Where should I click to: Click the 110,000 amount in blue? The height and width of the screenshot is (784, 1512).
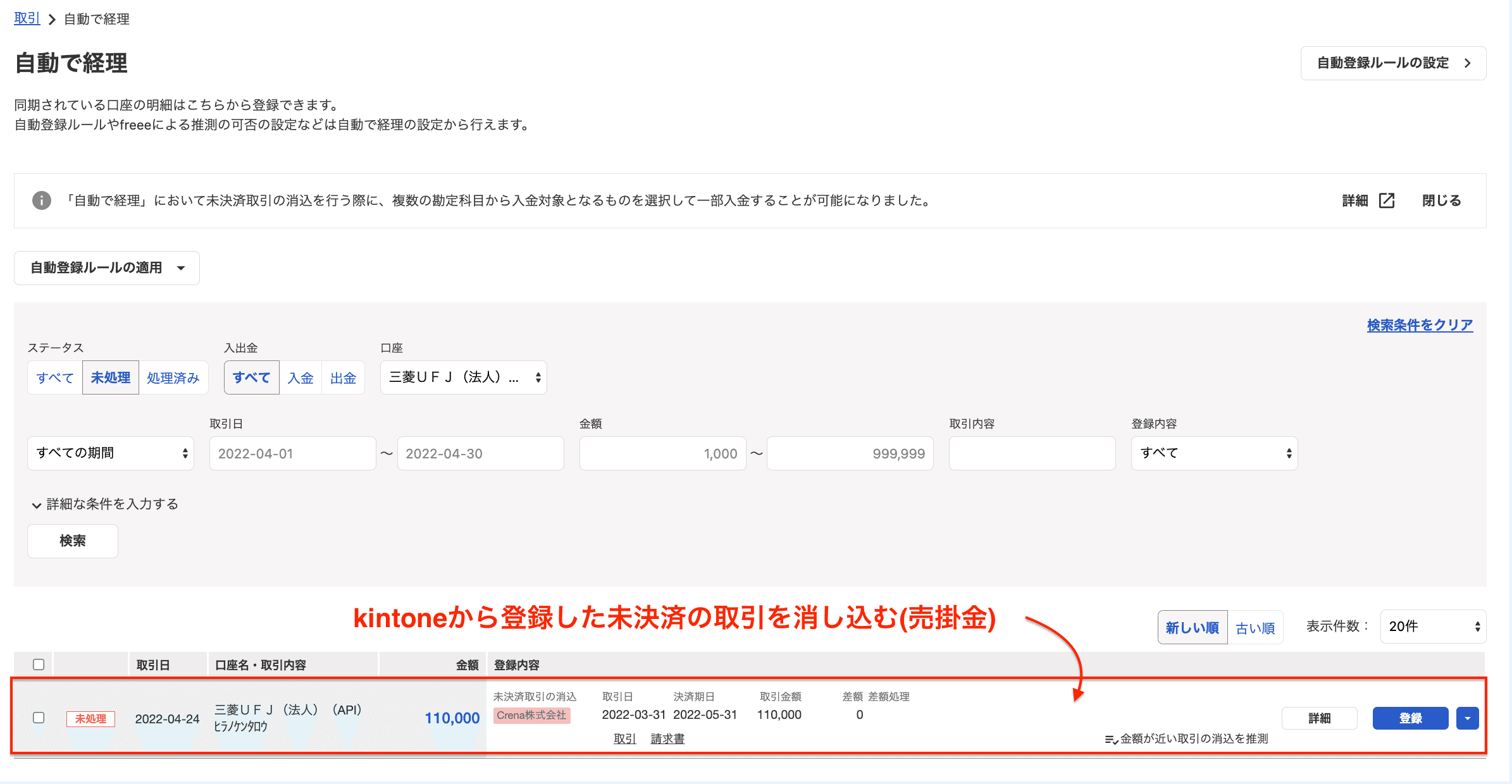(x=452, y=718)
